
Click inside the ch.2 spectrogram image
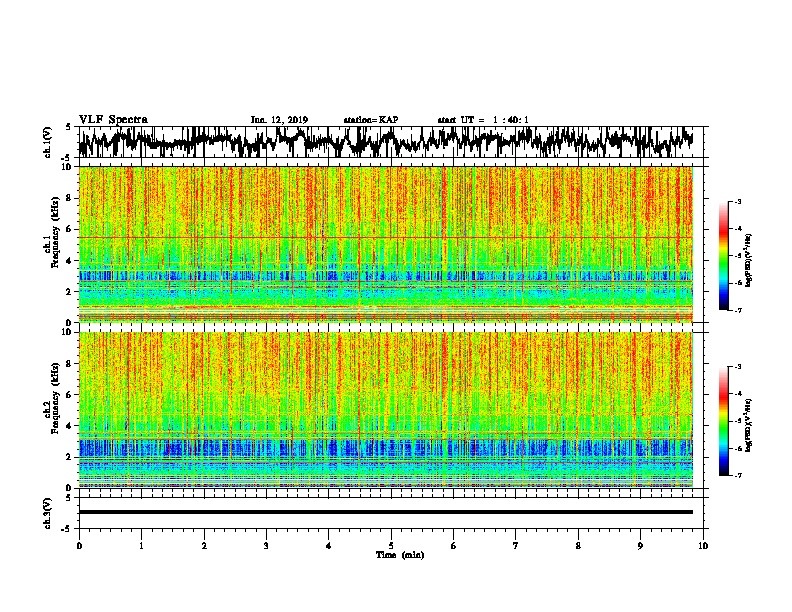tap(386, 410)
